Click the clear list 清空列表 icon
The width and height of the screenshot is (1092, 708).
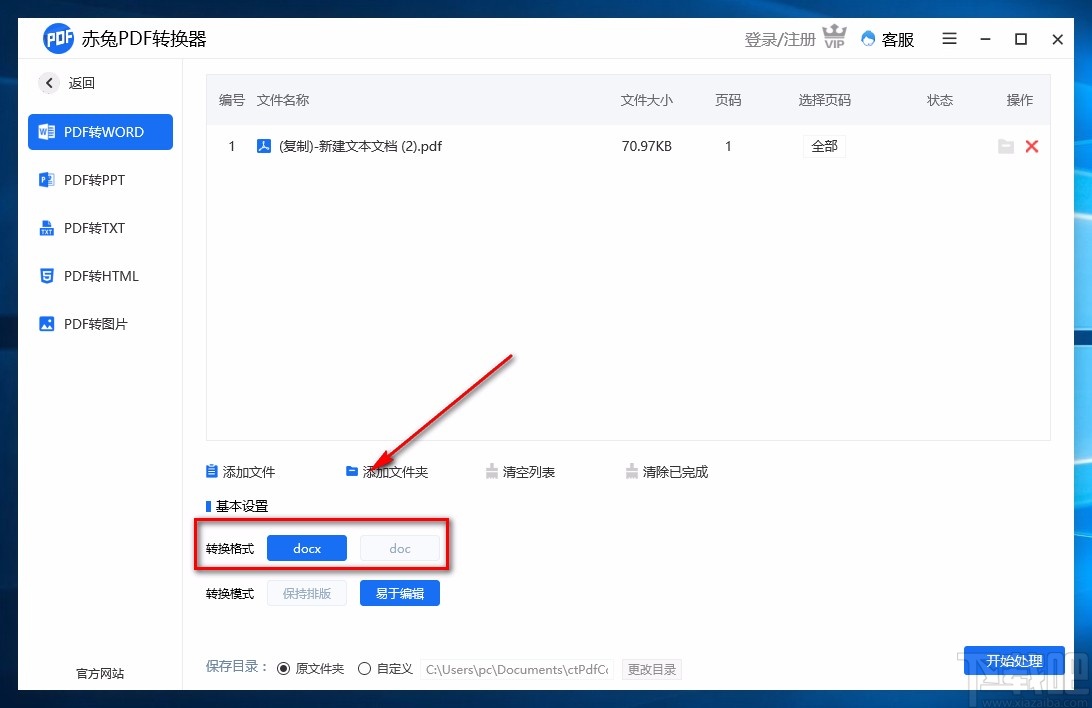click(491, 471)
